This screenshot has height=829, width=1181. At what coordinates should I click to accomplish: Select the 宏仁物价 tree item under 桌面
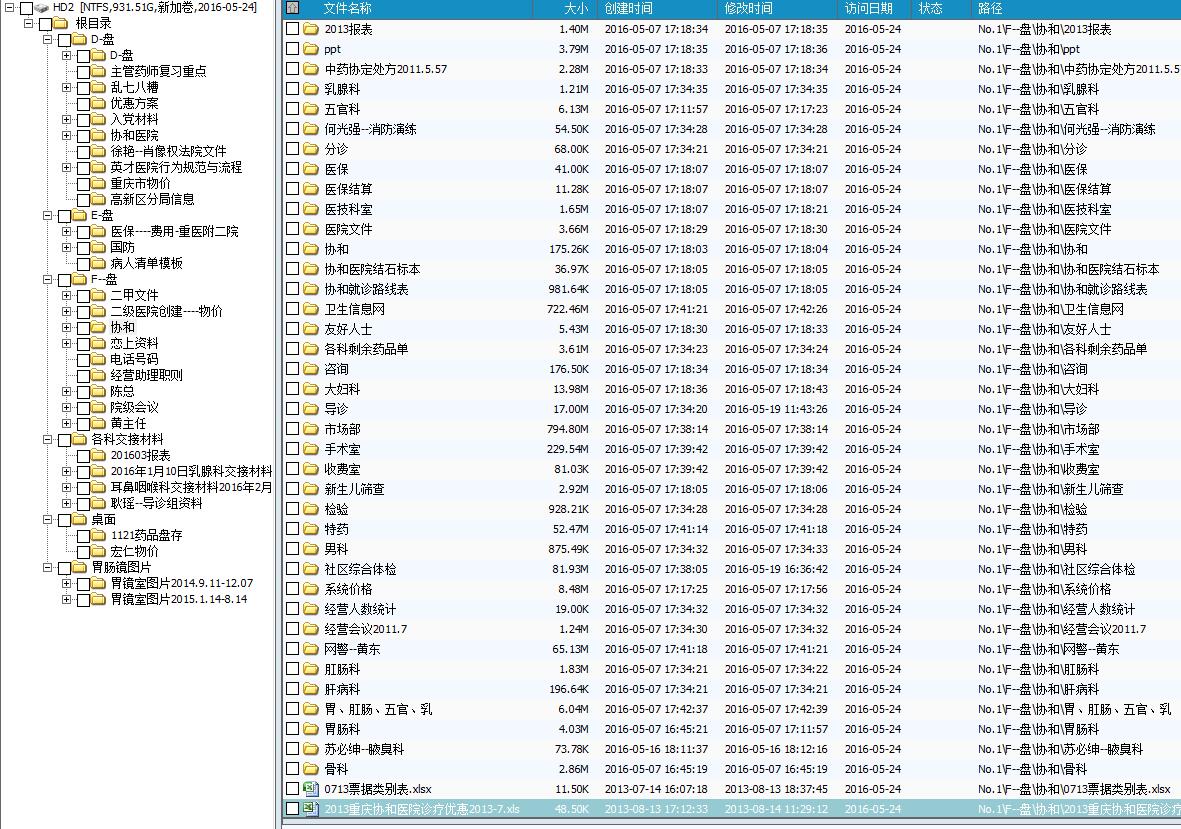click(x=133, y=551)
